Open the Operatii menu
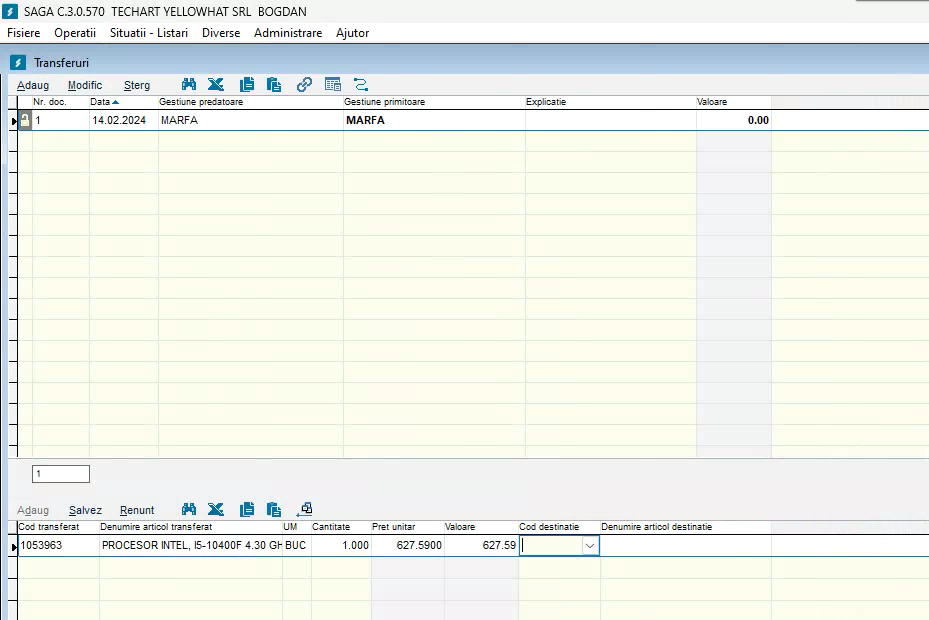Screen dimensions: 929x620 pos(75,33)
